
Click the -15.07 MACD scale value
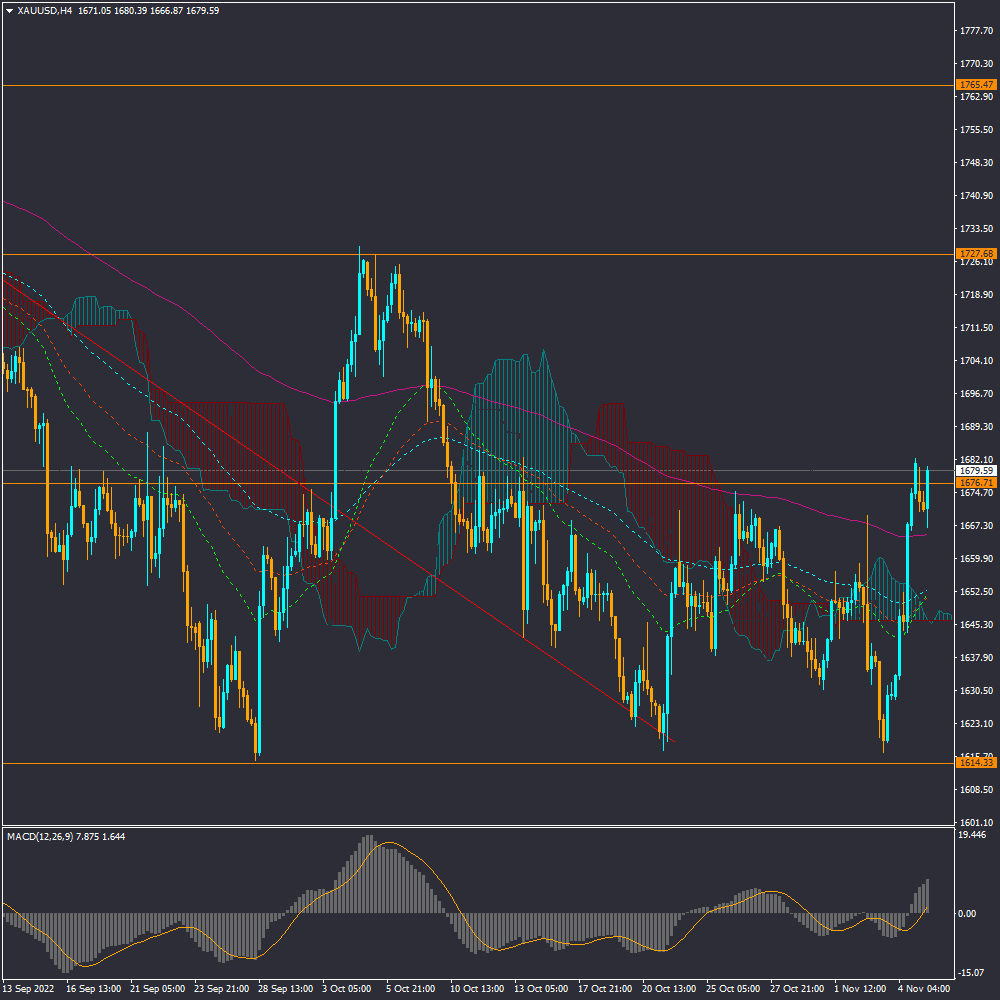[x=972, y=972]
